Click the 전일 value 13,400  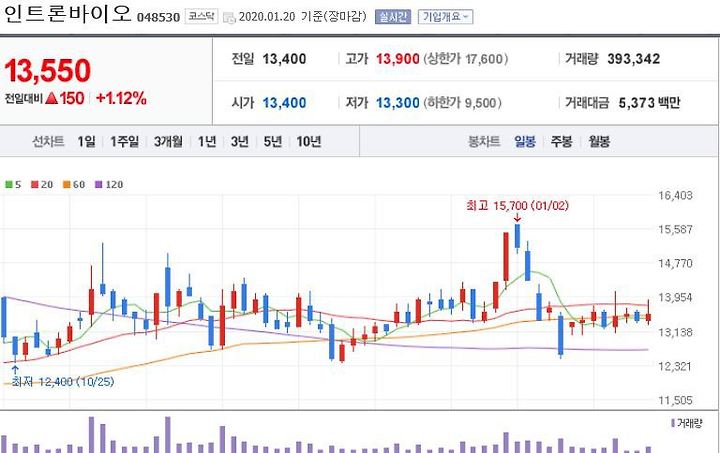click(284, 59)
